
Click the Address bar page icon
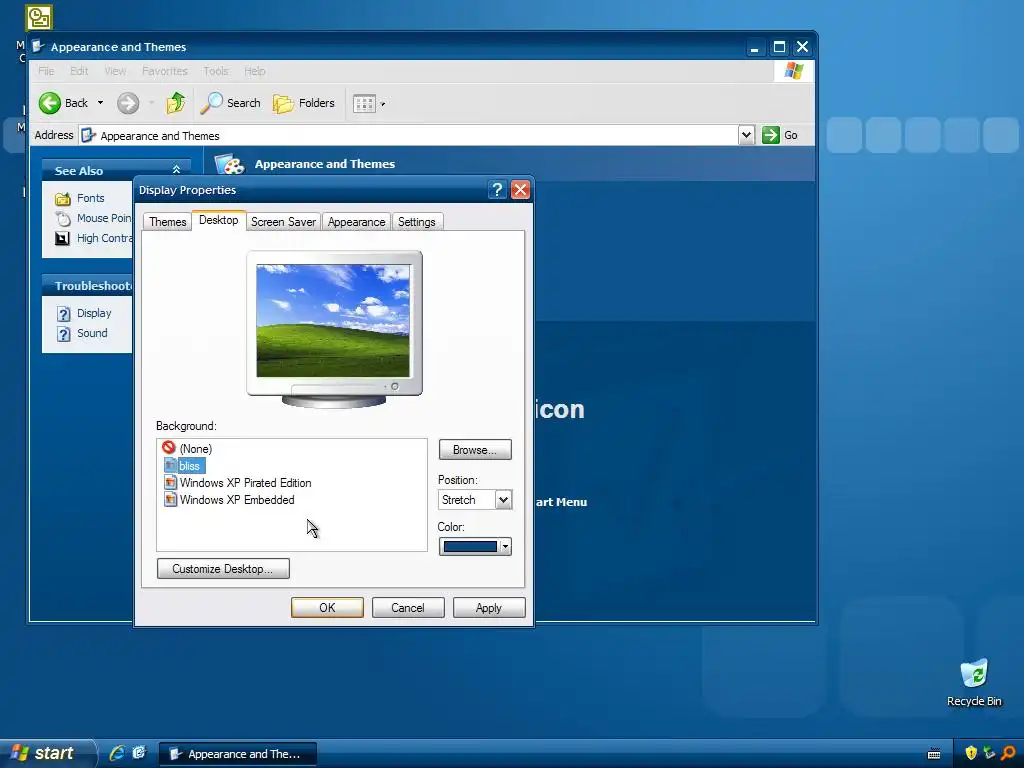pos(88,136)
